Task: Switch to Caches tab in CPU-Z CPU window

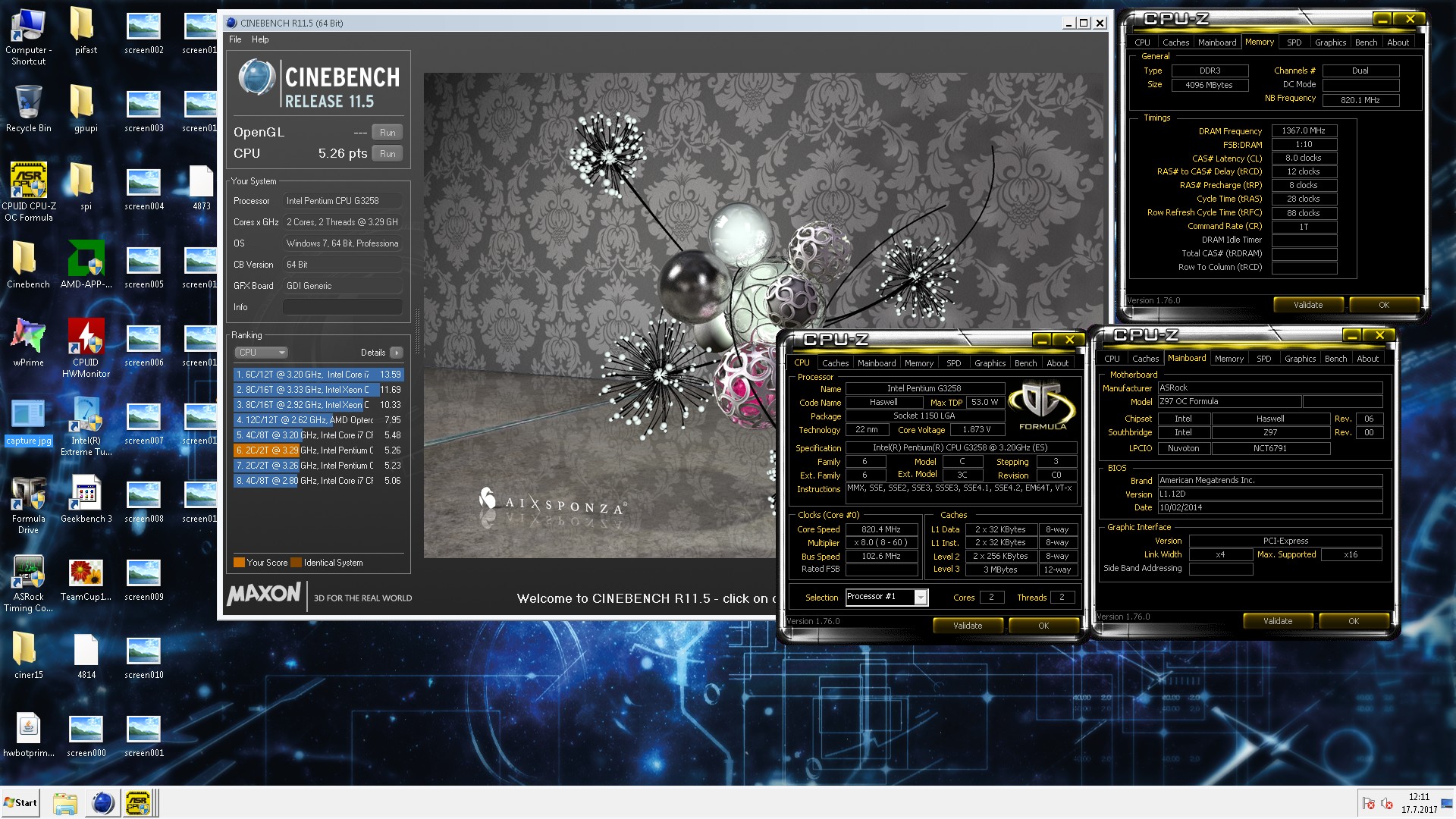Action: coord(835,363)
